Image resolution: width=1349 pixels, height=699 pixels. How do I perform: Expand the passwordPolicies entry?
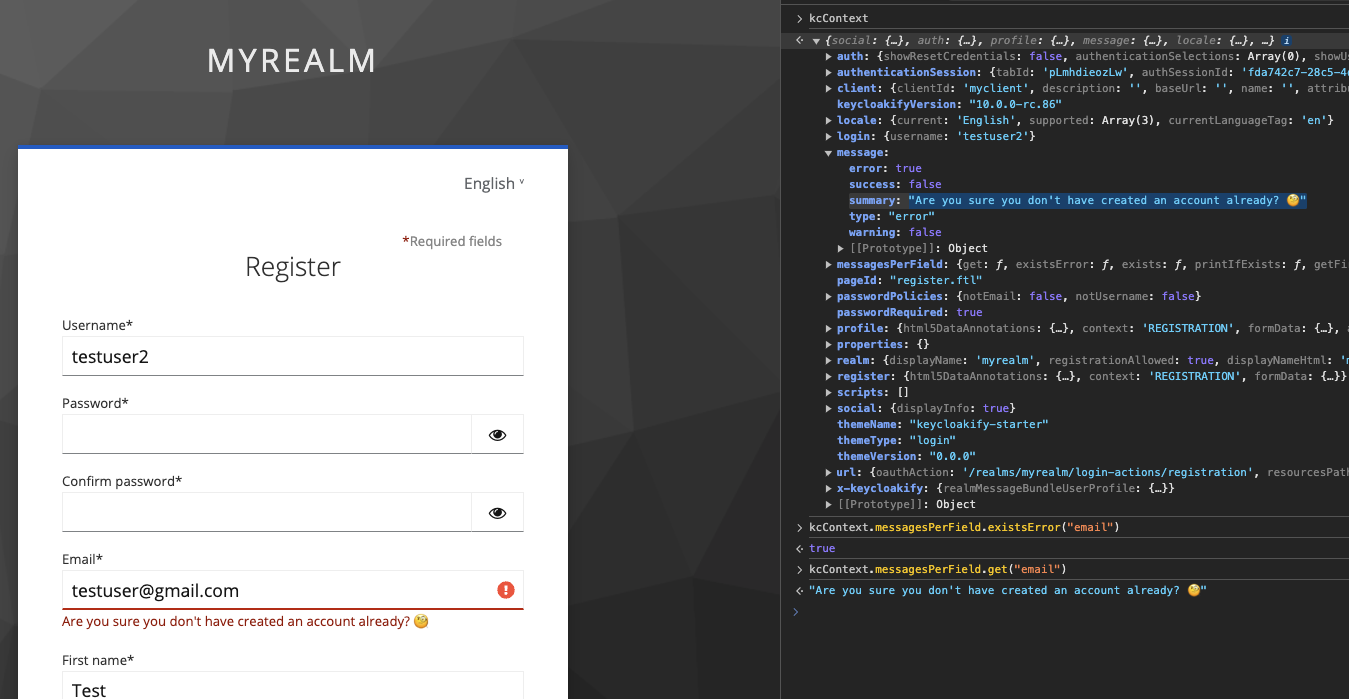tap(828, 297)
